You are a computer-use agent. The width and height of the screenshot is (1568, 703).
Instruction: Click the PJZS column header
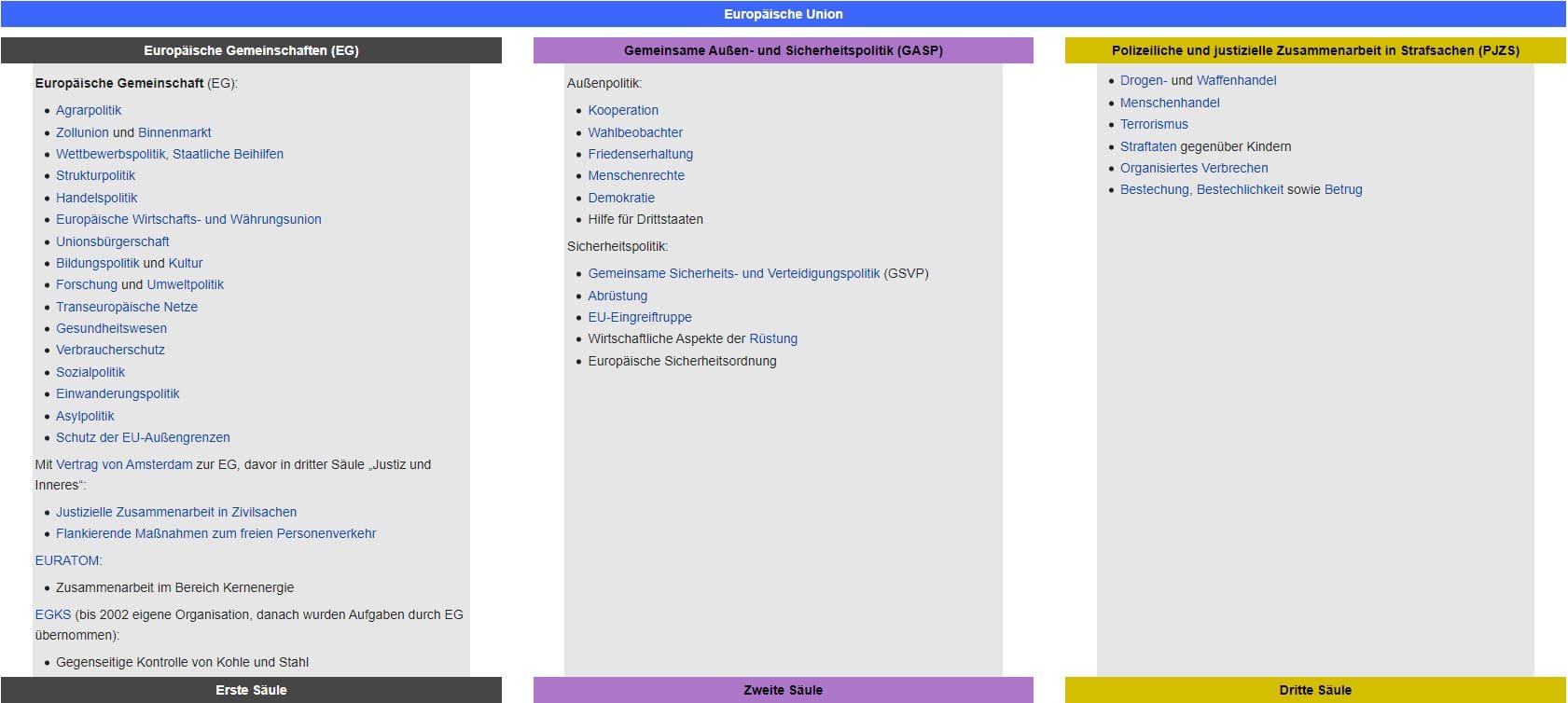[1315, 50]
